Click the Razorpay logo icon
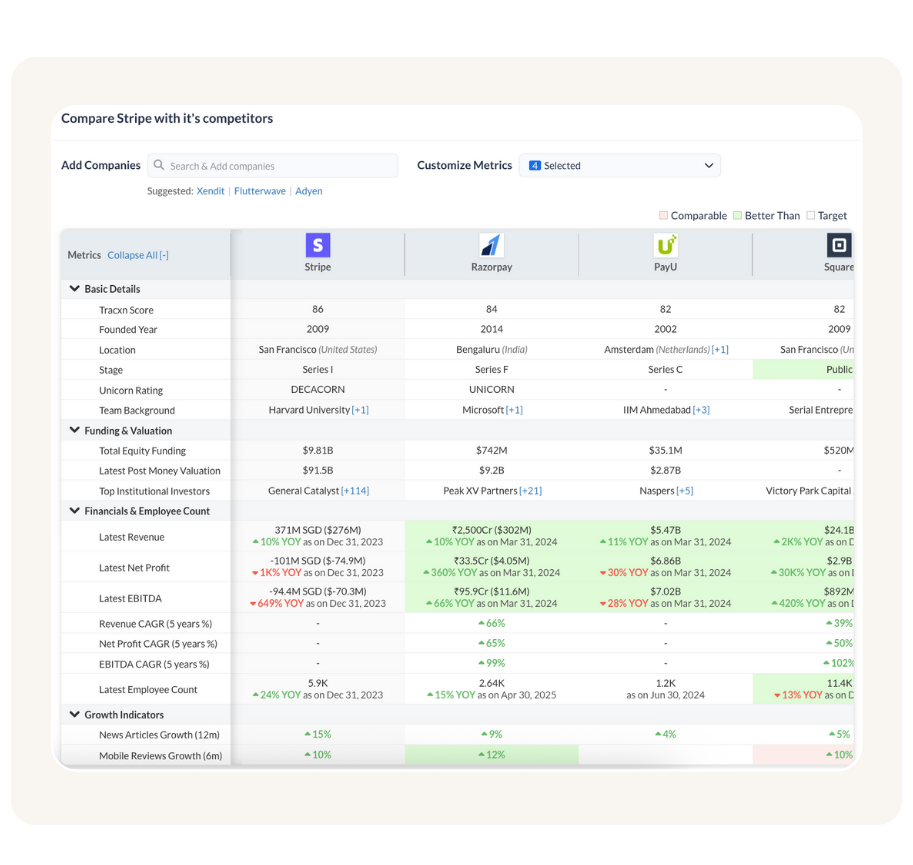Image resolution: width=913 pixels, height=865 pixels. [491, 245]
